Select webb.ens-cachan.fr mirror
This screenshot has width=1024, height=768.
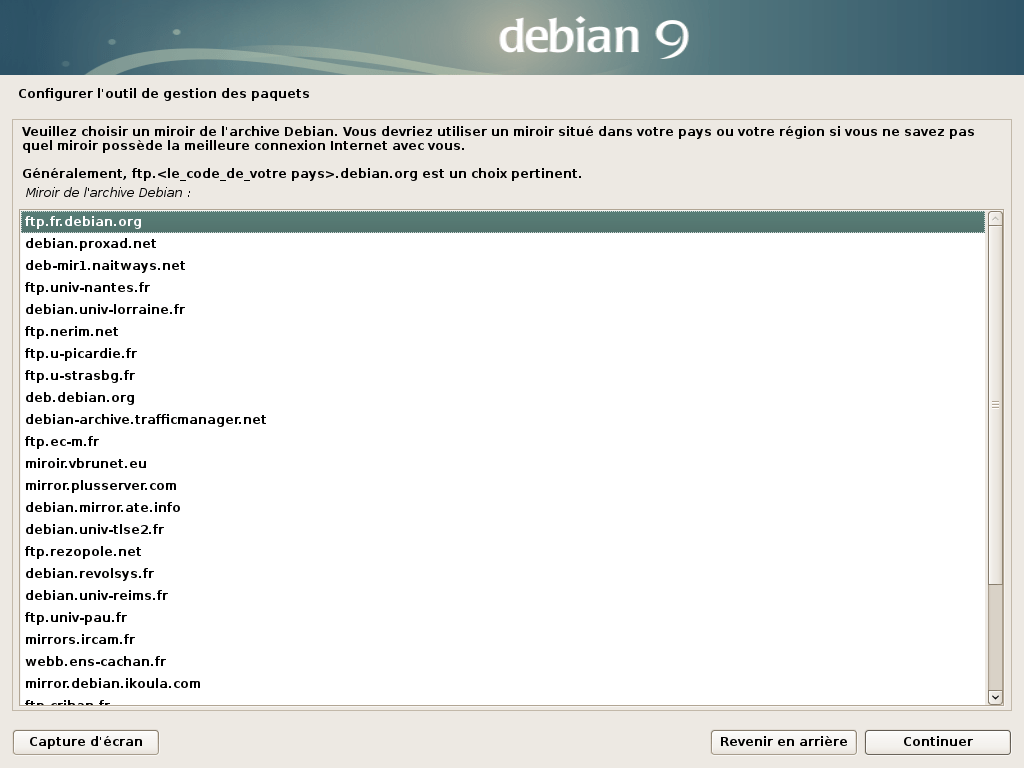click(x=502, y=662)
